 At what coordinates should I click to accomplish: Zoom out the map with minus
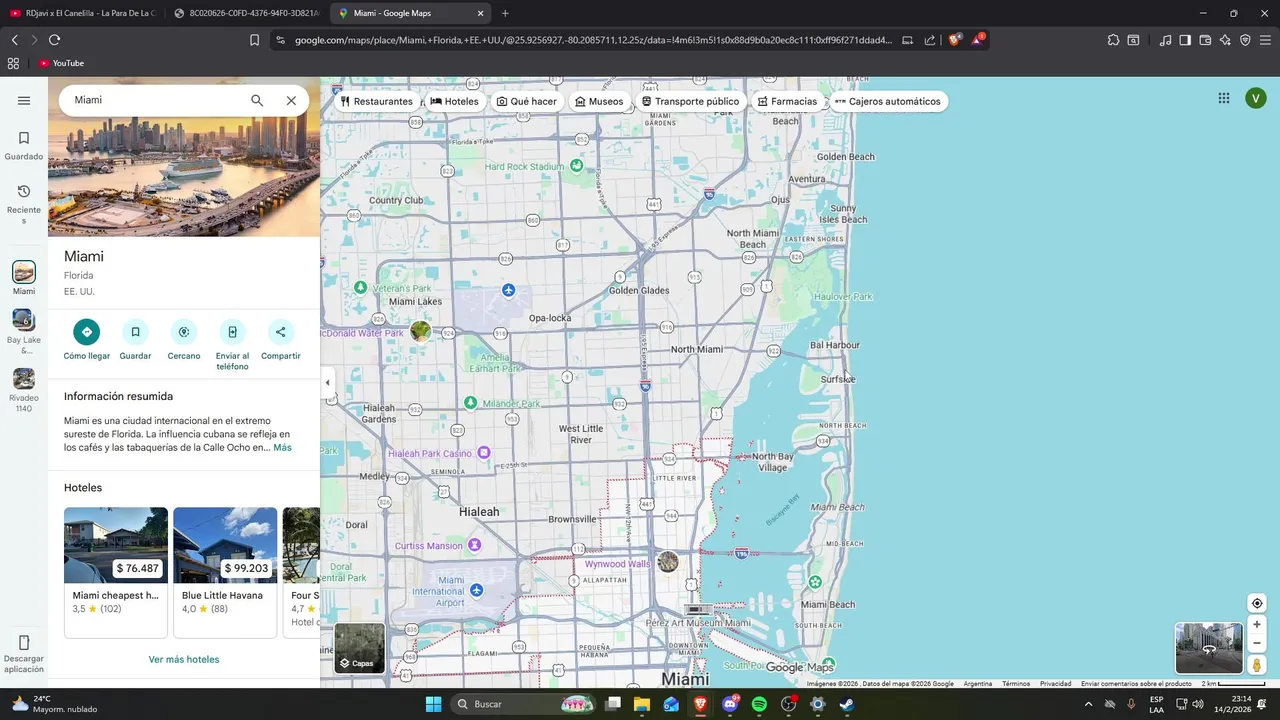coord(1257,643)
